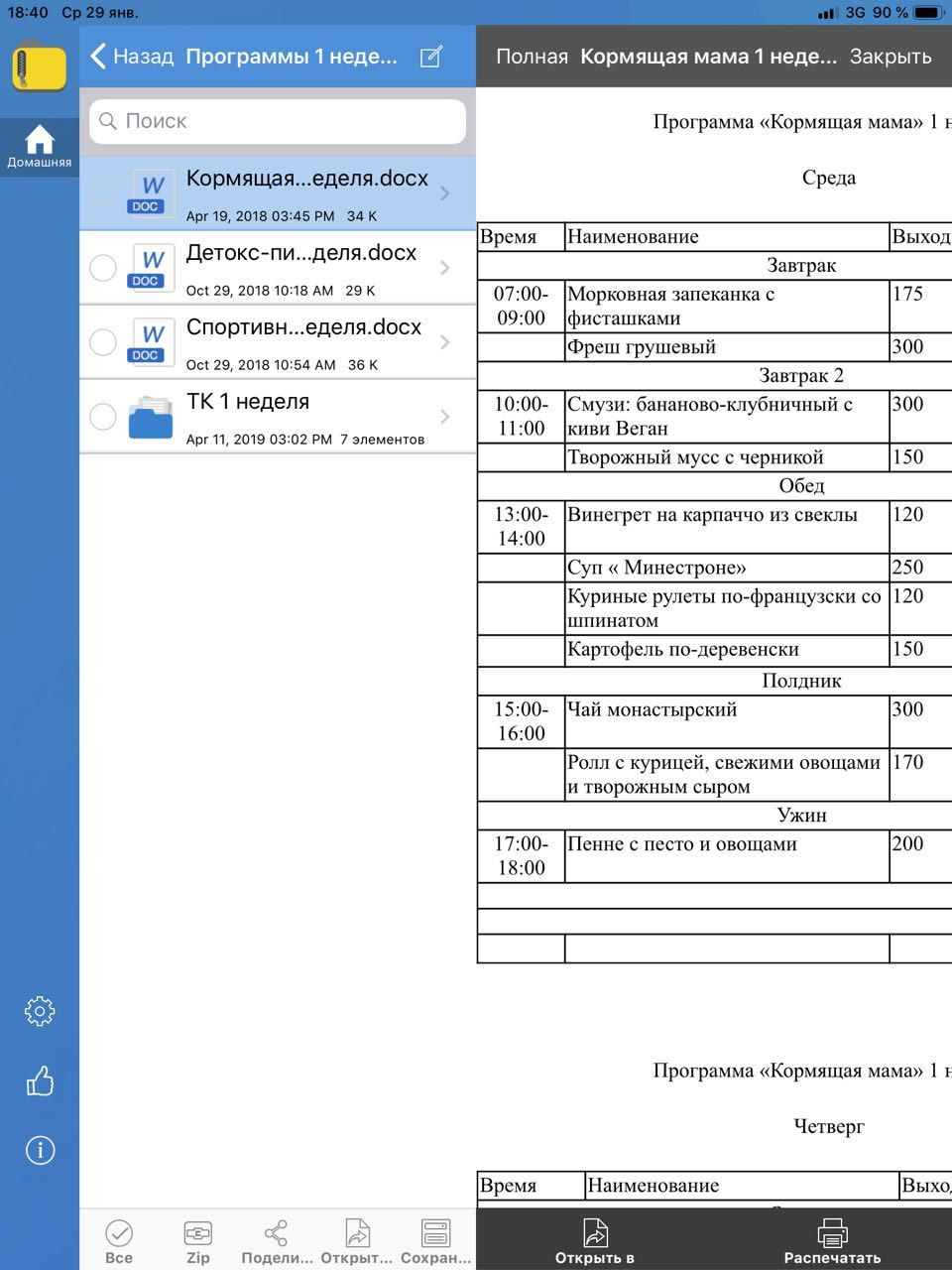
Task: Tap the Четверг heading in document
Action: [829, 1126]
